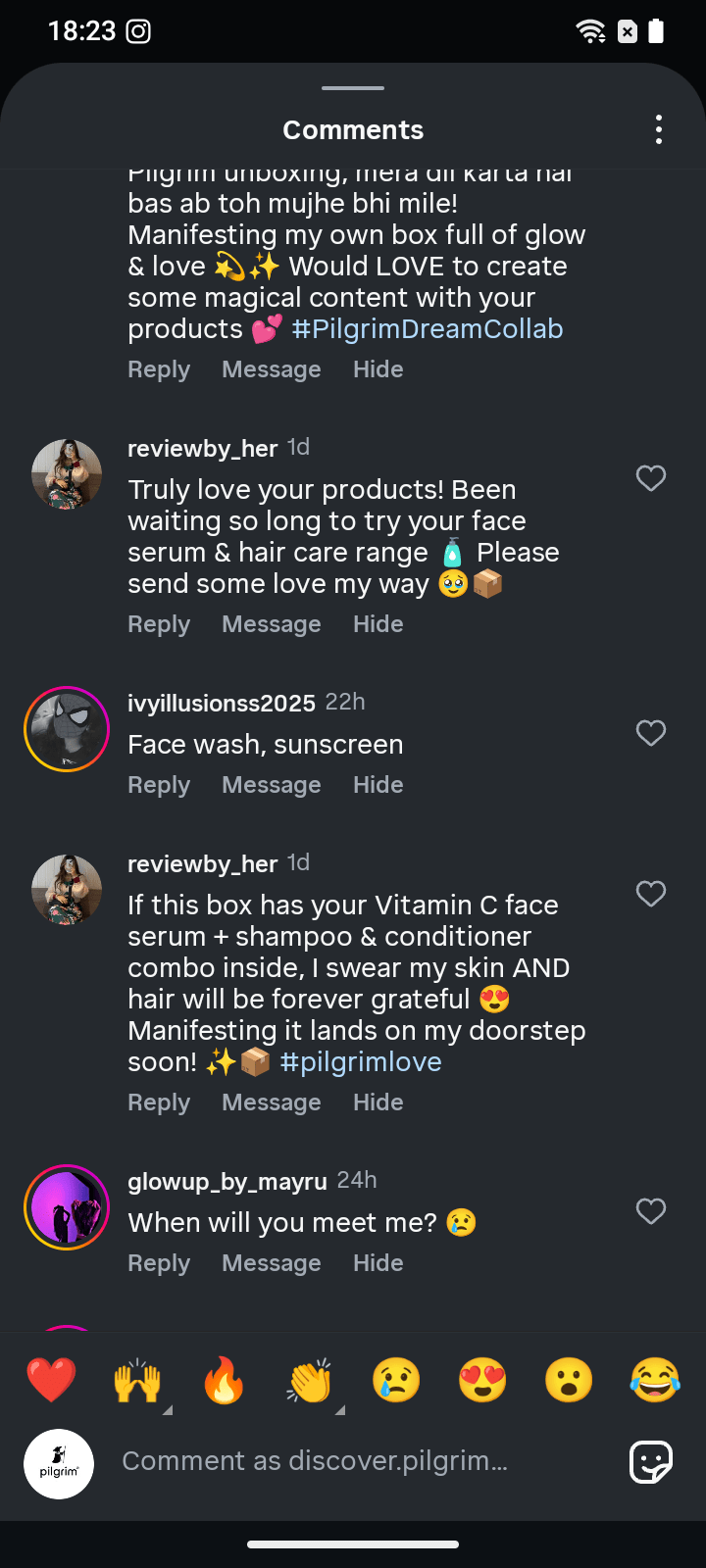Add the heart-eyes emoji reaction

pos(482,1380)
